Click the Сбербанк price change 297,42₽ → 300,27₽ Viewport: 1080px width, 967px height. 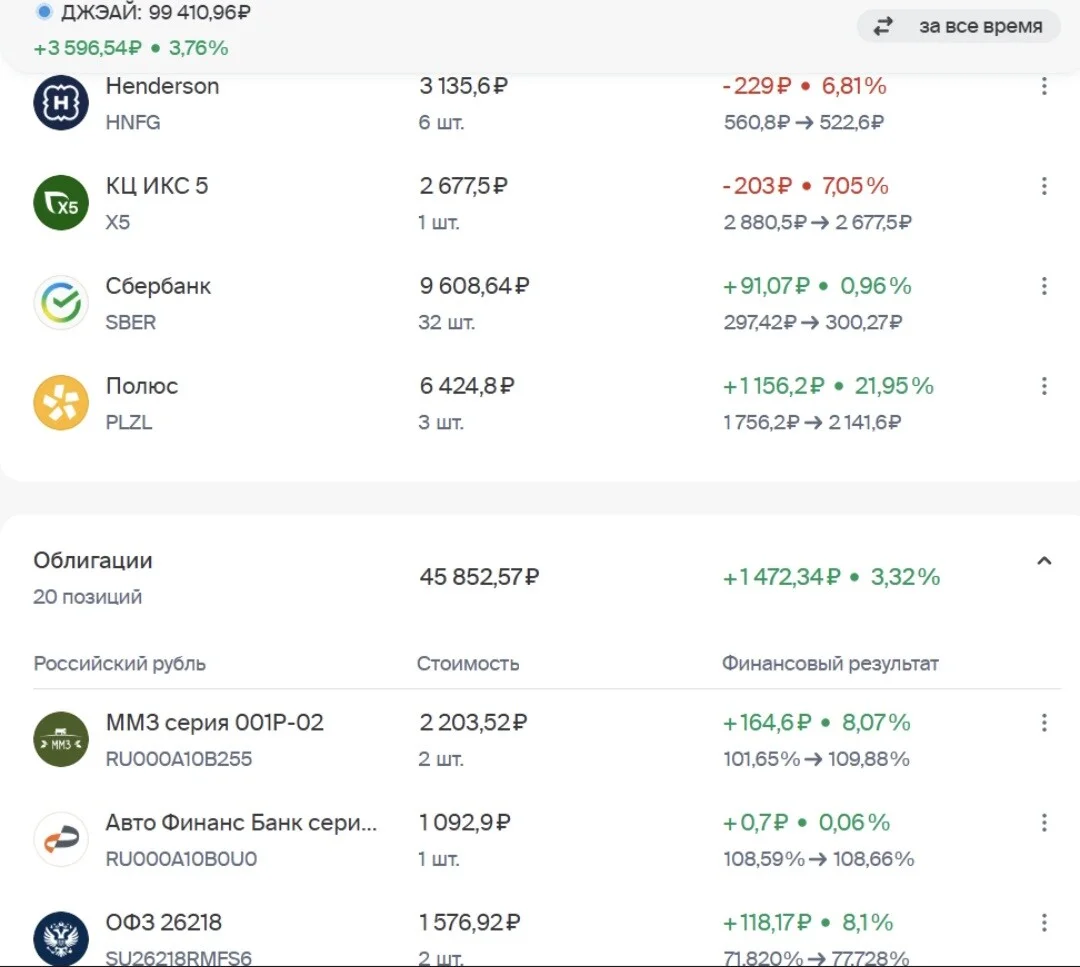click(x=813, y=322)
